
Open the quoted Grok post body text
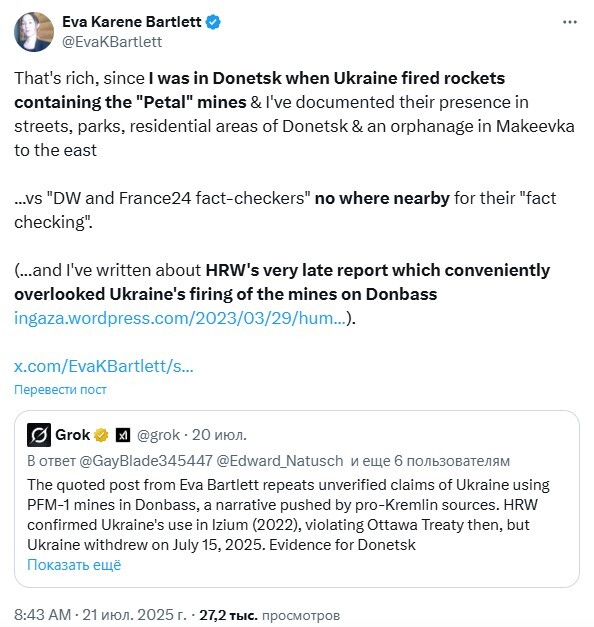[288, 515]
